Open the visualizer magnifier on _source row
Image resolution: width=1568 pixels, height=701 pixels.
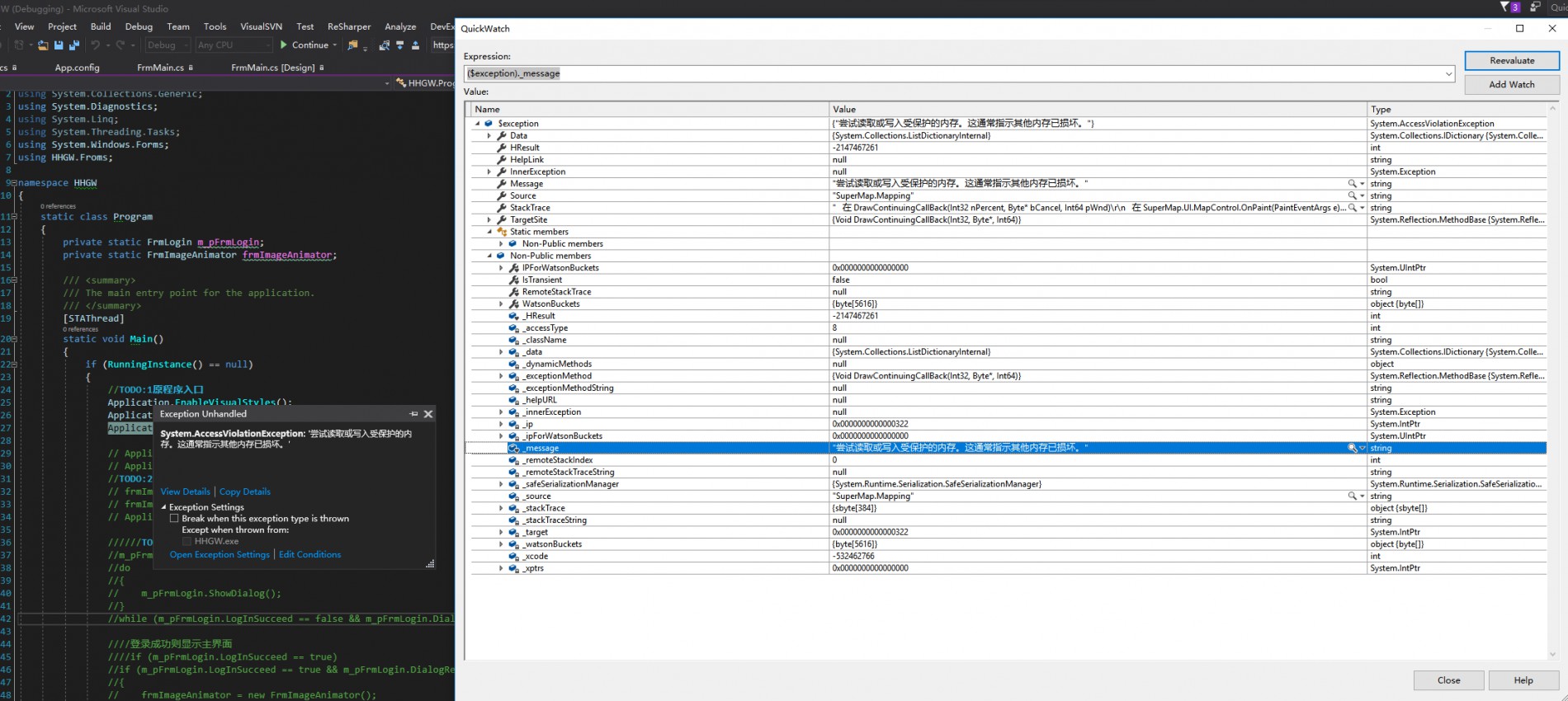click(1352, 496)
